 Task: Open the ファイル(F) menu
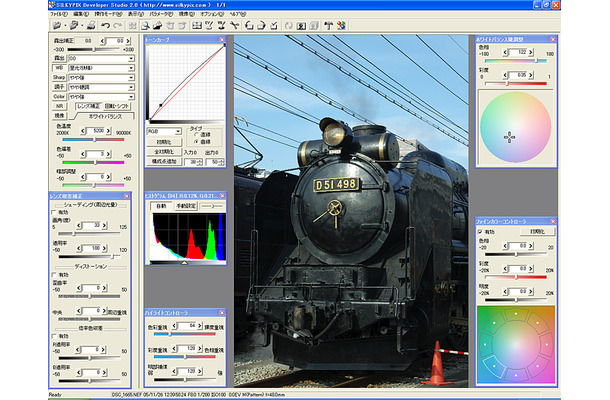point(58,14)
